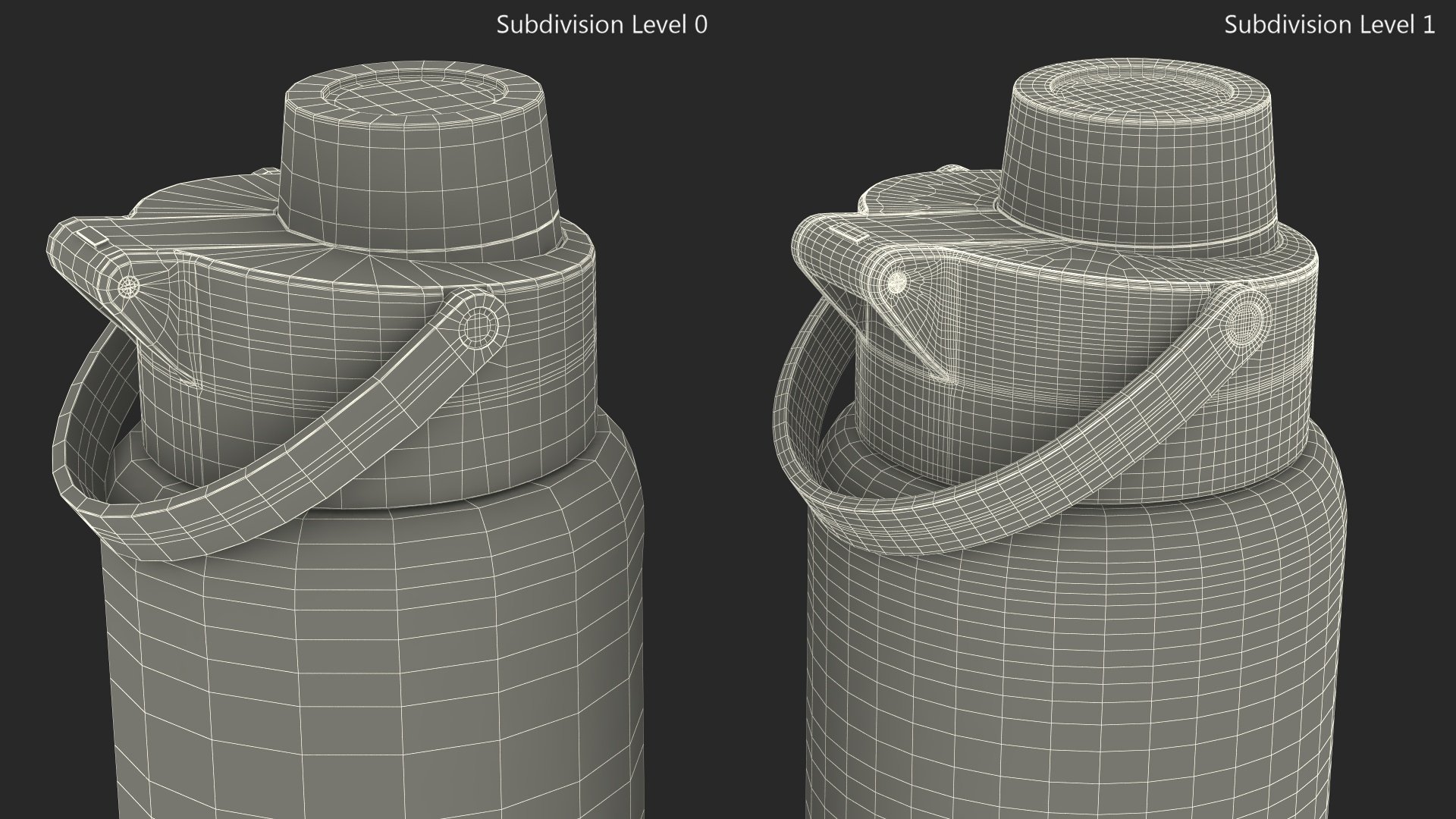Click handle pivot circle on left bottle
This screenshot has width=1456, height=819.
coord(477,328)
